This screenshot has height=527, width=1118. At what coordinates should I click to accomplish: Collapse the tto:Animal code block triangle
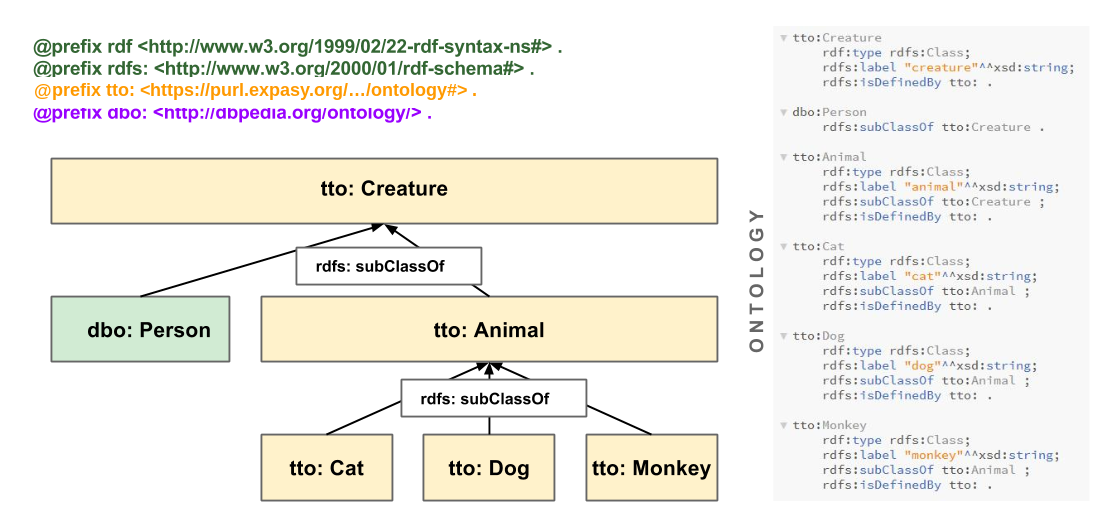[x=784, y=157]
